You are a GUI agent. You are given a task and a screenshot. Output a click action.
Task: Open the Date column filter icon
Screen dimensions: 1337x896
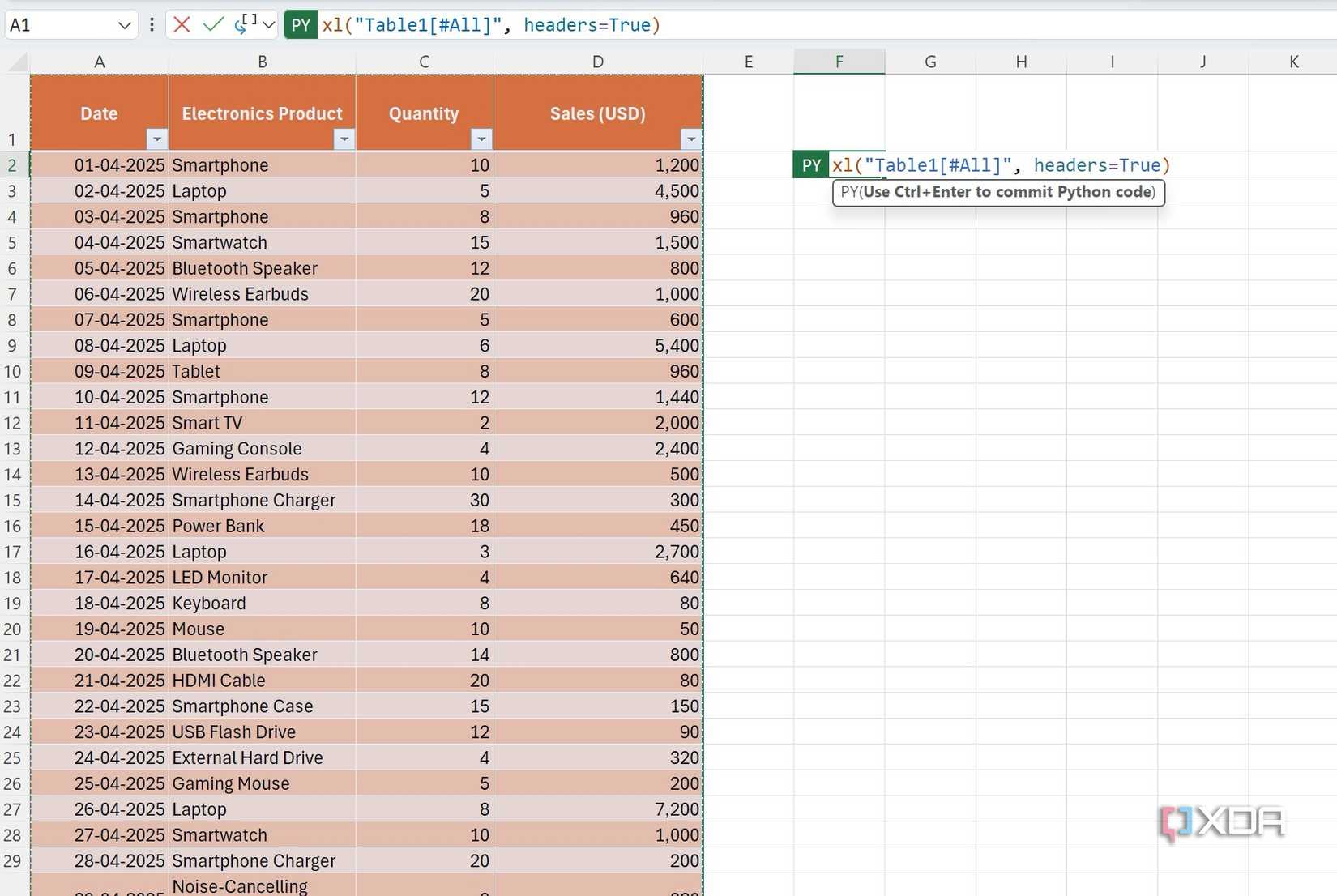click(x=157, y=139)
